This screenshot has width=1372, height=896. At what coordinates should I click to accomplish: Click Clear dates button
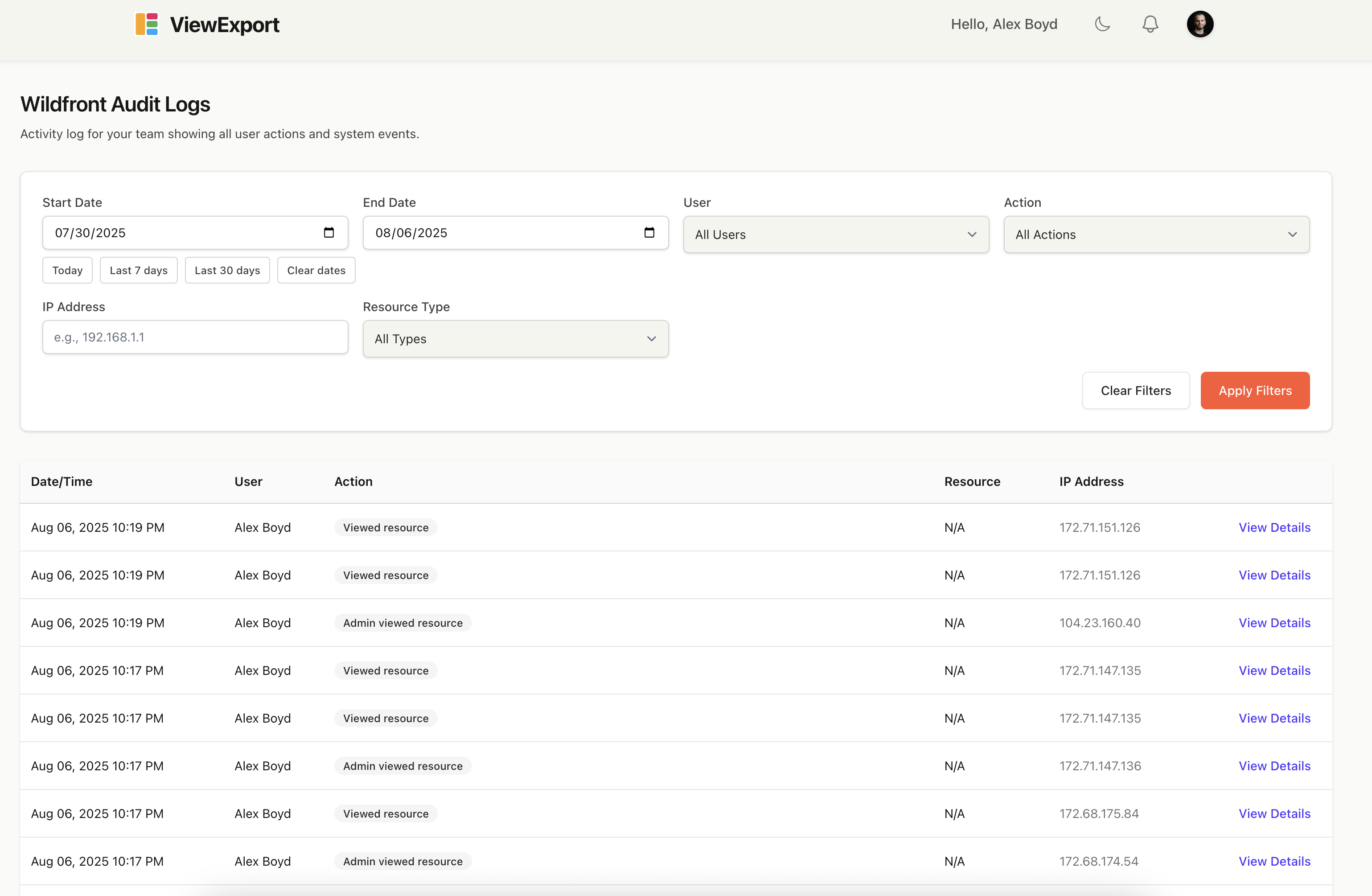coord(316,270)
